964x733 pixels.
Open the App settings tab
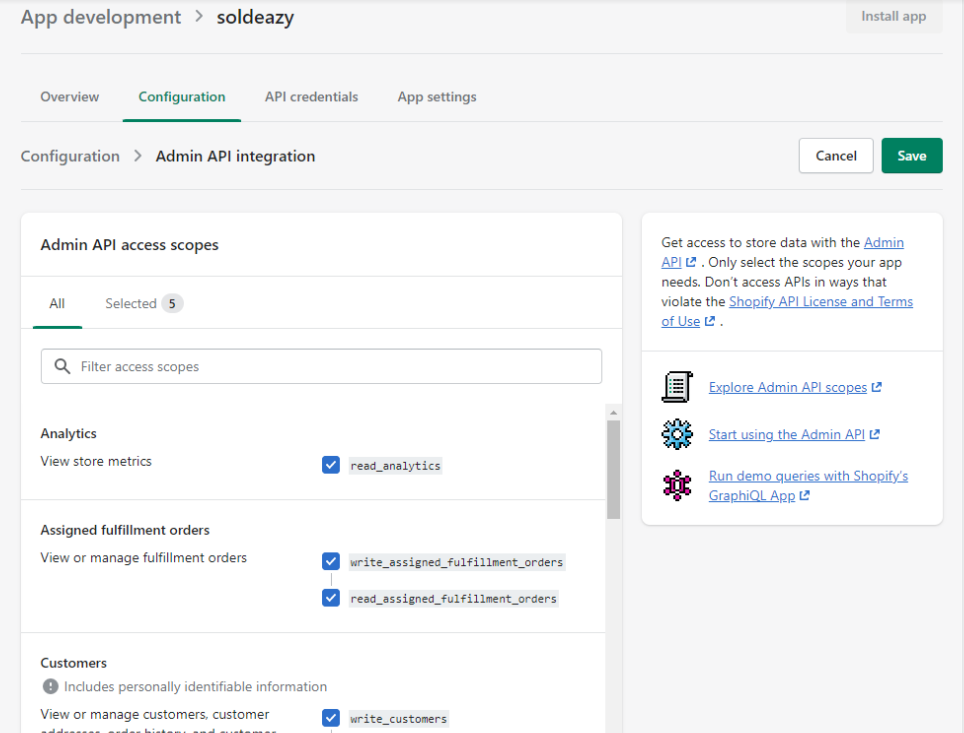(x=437, y=97)
